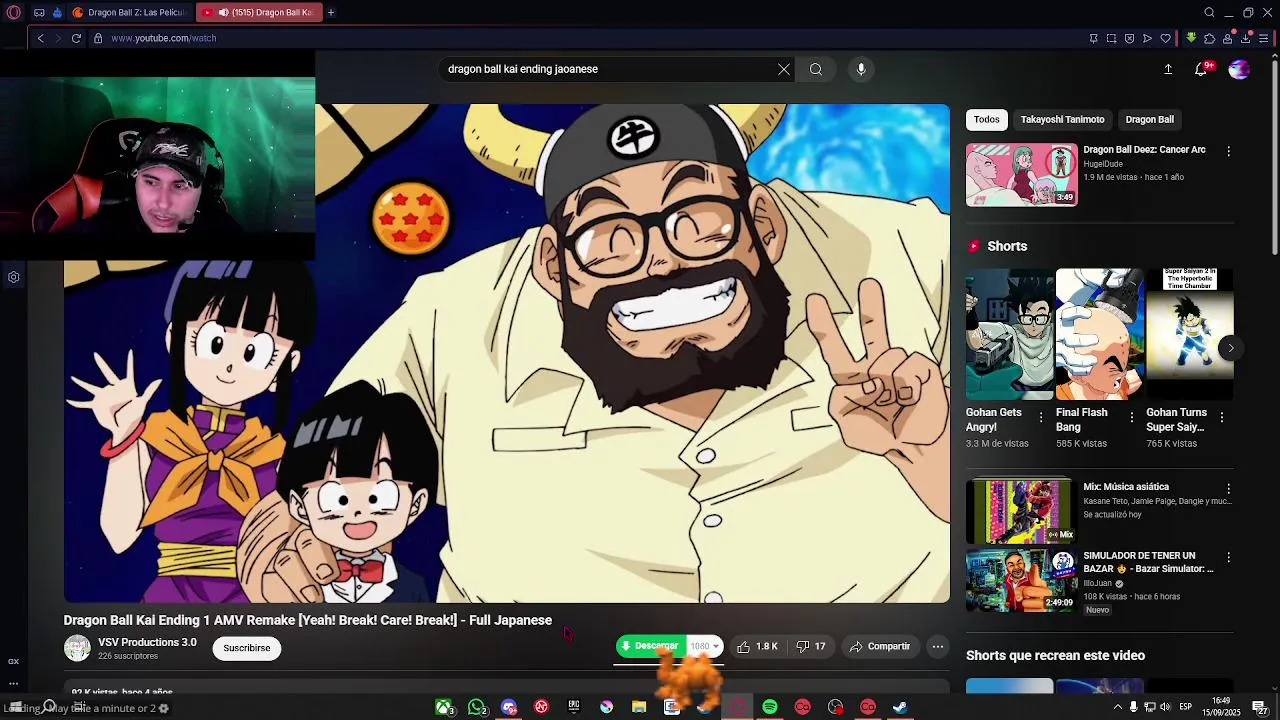Click the YouTube search magnifier button

click(x=816, y=69)
